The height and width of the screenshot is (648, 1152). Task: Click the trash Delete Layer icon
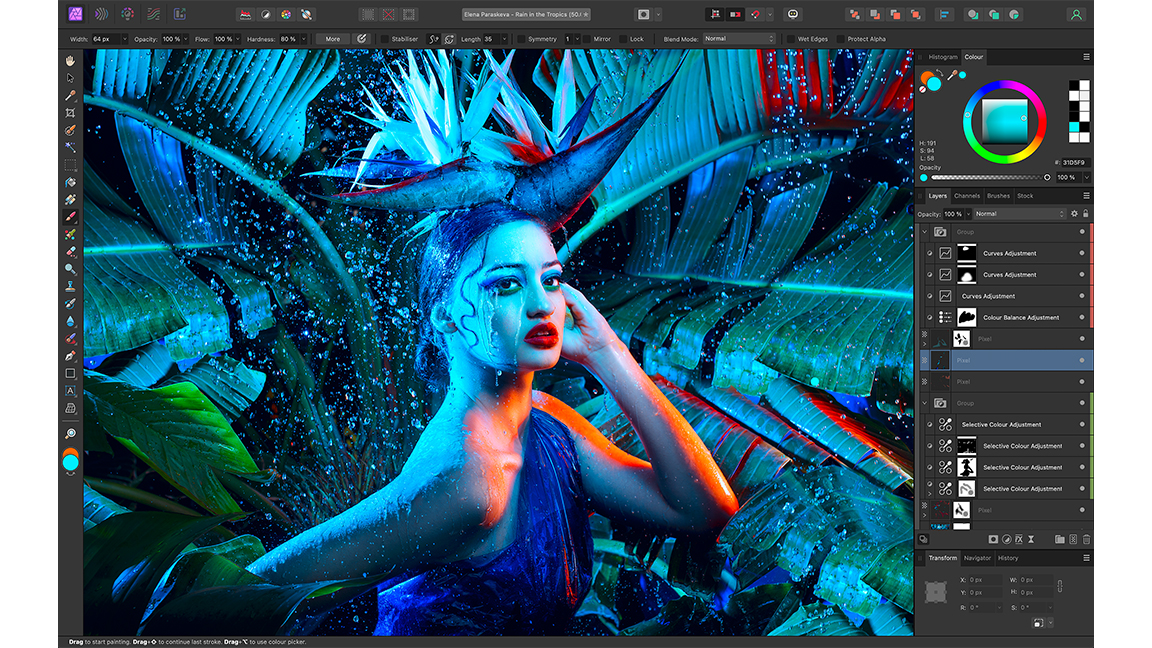(x=1087, y=539)
